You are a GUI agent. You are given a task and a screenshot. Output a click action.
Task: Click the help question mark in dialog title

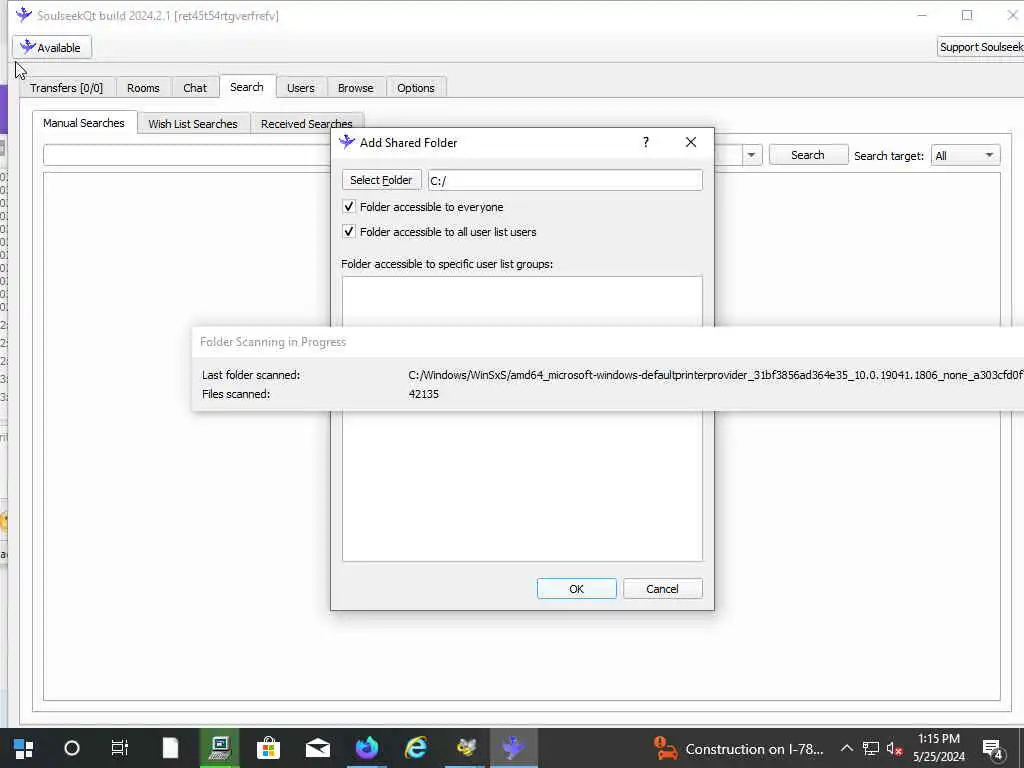tap(646, 142)
